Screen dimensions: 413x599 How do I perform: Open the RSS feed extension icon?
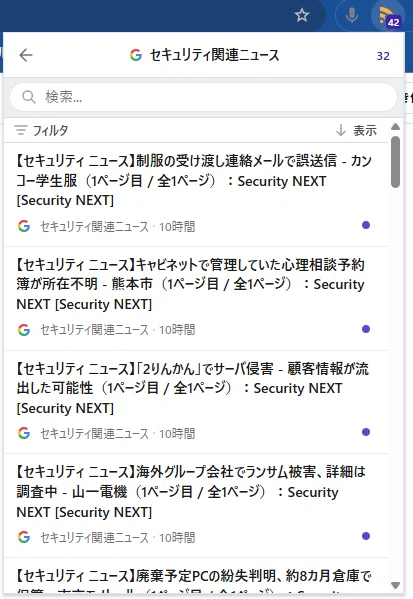[388, 17]
